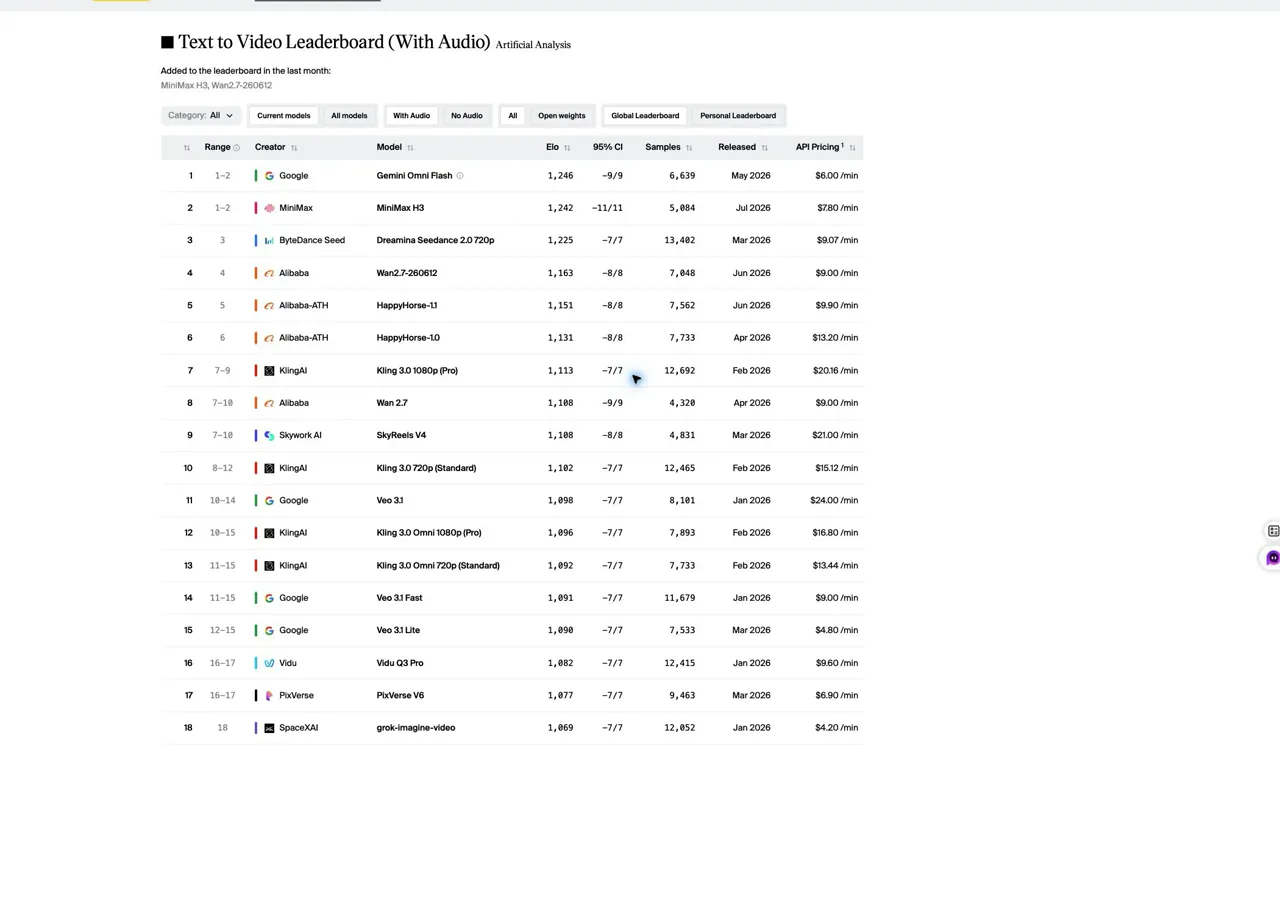Click the Alibaba logo in the Wan 2.7 row
The width and height of the screenshot is (1280, 914).
pyautogui.click(x=269, y=403)
